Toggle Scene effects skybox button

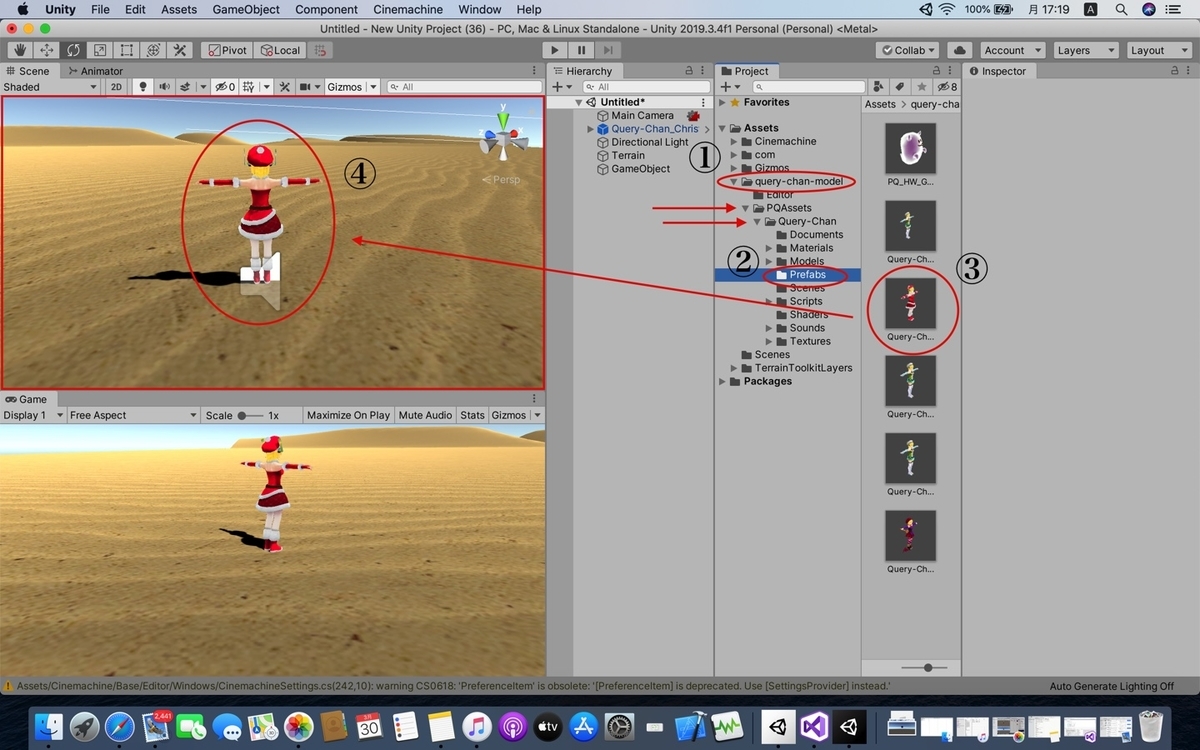click(185, 87)
